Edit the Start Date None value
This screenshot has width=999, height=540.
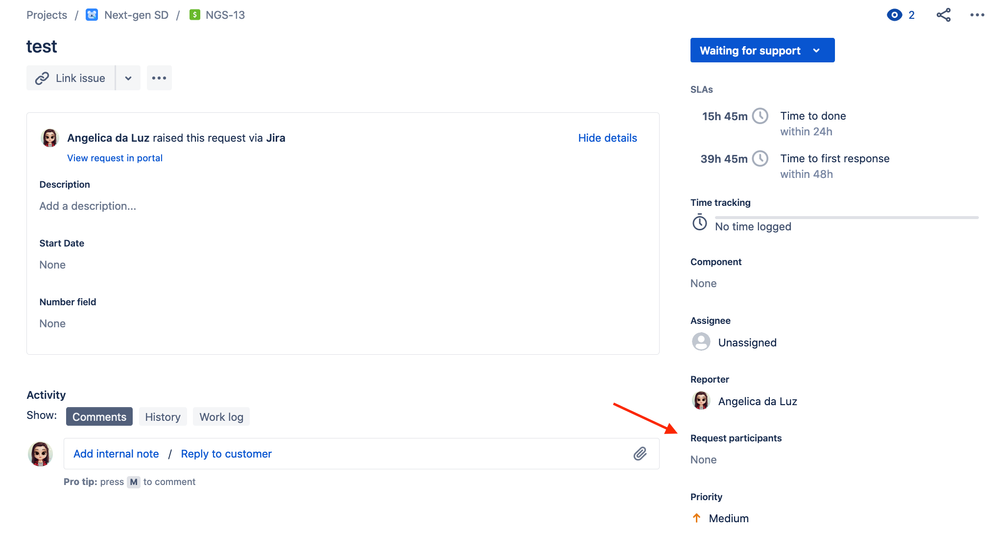[x=52, y=265]
